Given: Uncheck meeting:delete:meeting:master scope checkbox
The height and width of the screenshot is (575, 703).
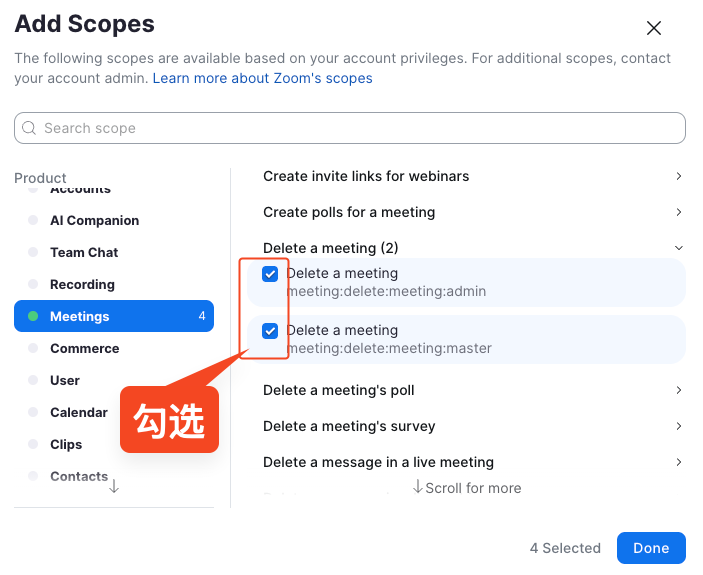Looking at the screenshot, I should tap(270, 331).
